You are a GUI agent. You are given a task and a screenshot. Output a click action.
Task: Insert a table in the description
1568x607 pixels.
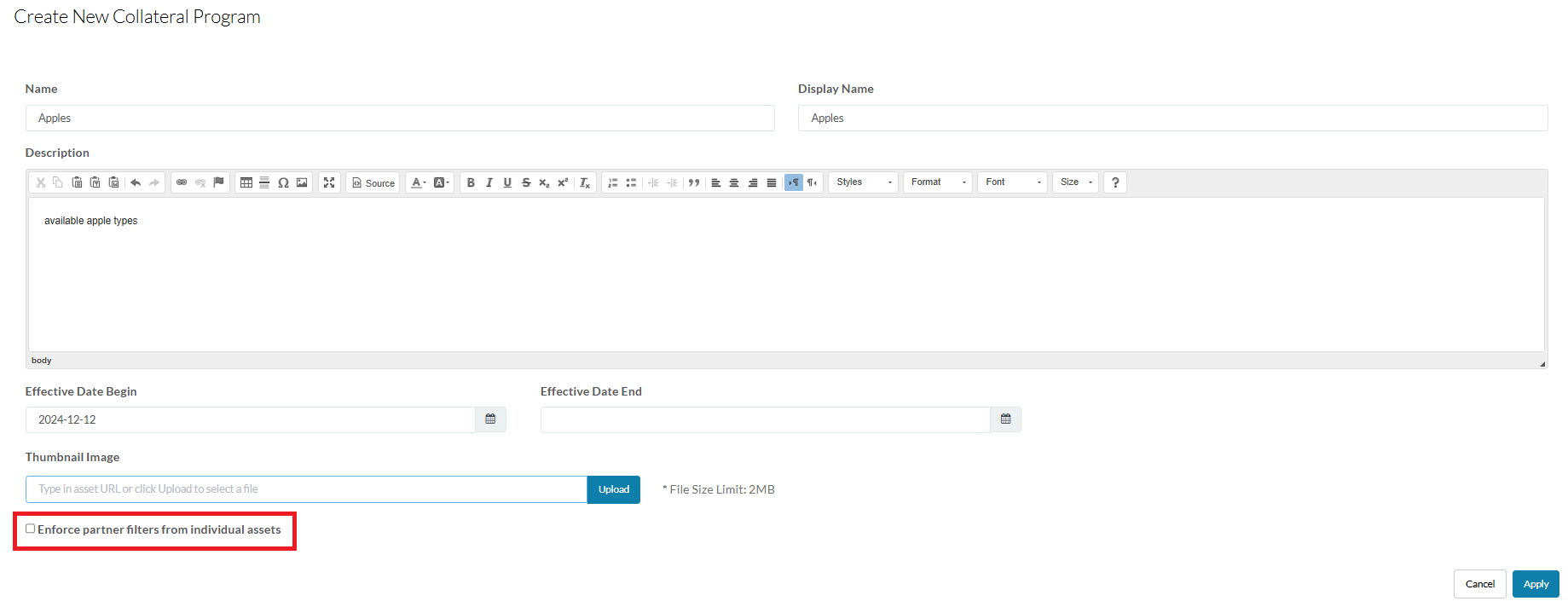pyautogui.click(x=246, y=182)
